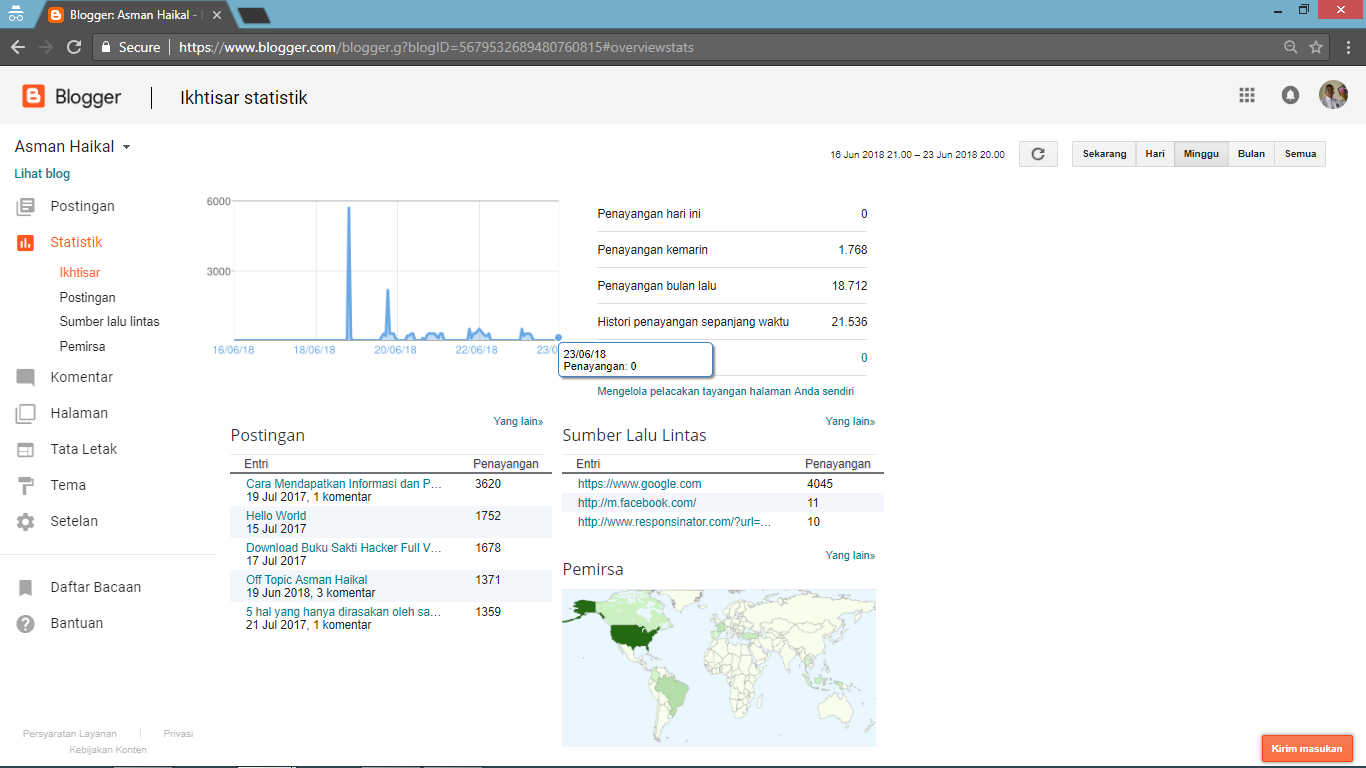This screenshot has height=768, width=1366.
Task: Select the Hari time range
Action: (1155, 154)
